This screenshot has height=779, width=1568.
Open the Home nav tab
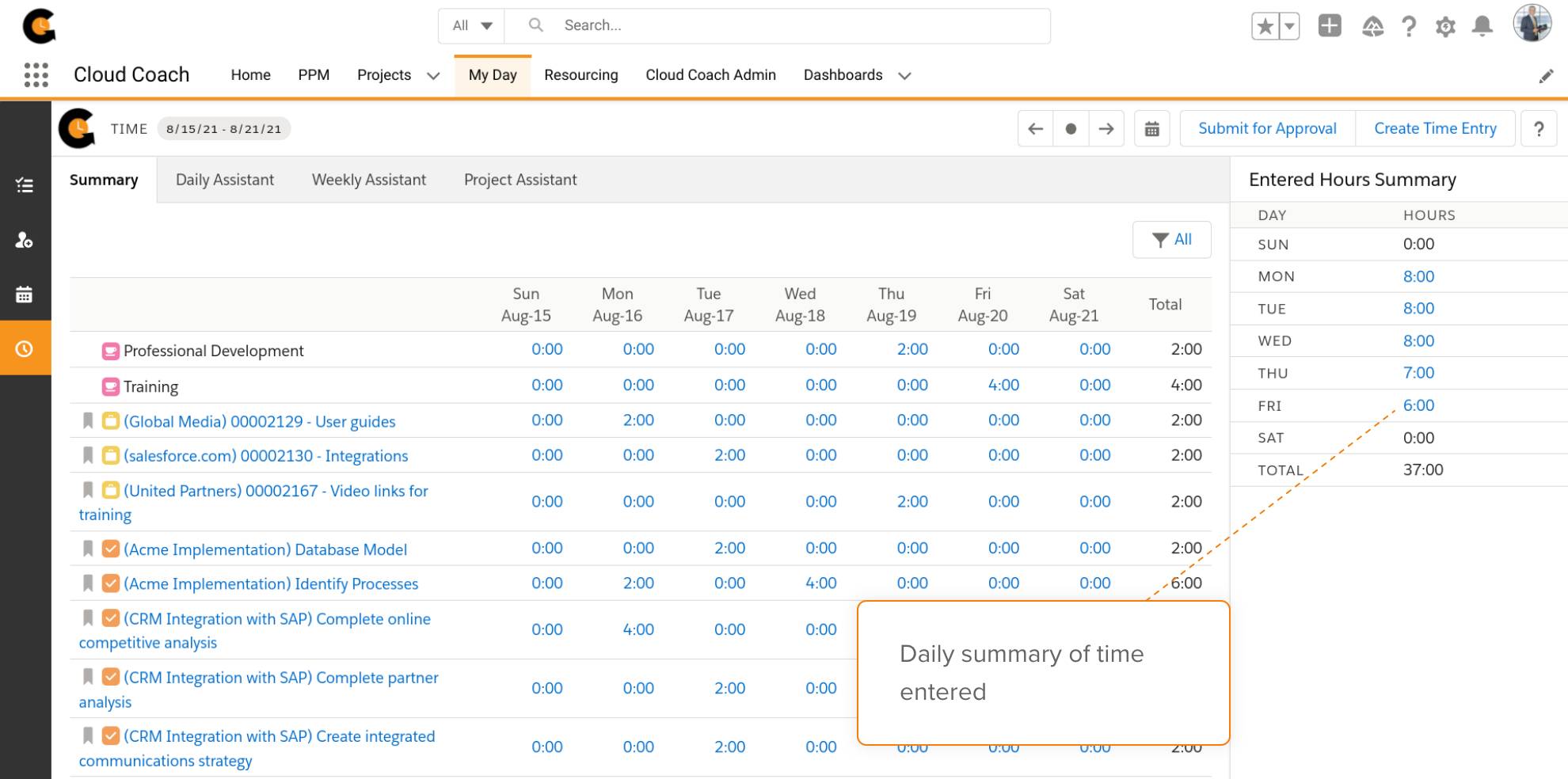coord(250,75)
